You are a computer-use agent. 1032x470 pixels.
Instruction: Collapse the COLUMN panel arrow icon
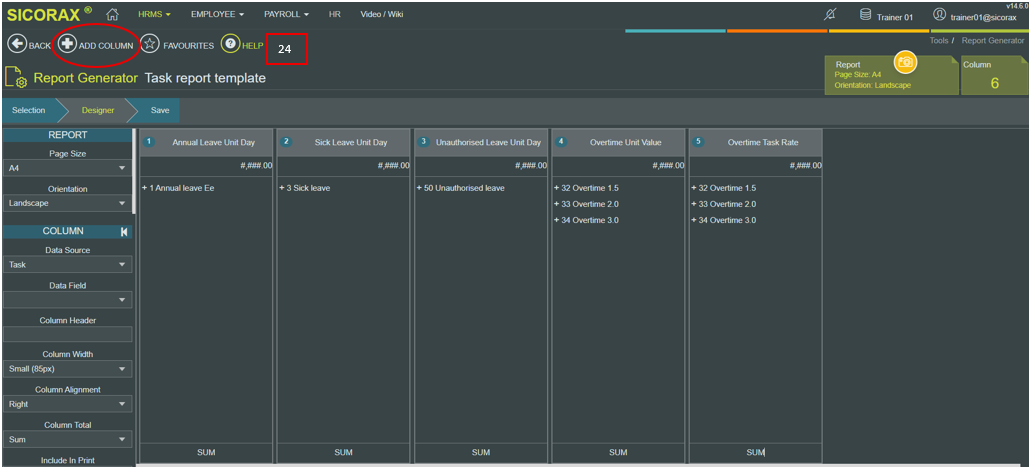[124, 232]
